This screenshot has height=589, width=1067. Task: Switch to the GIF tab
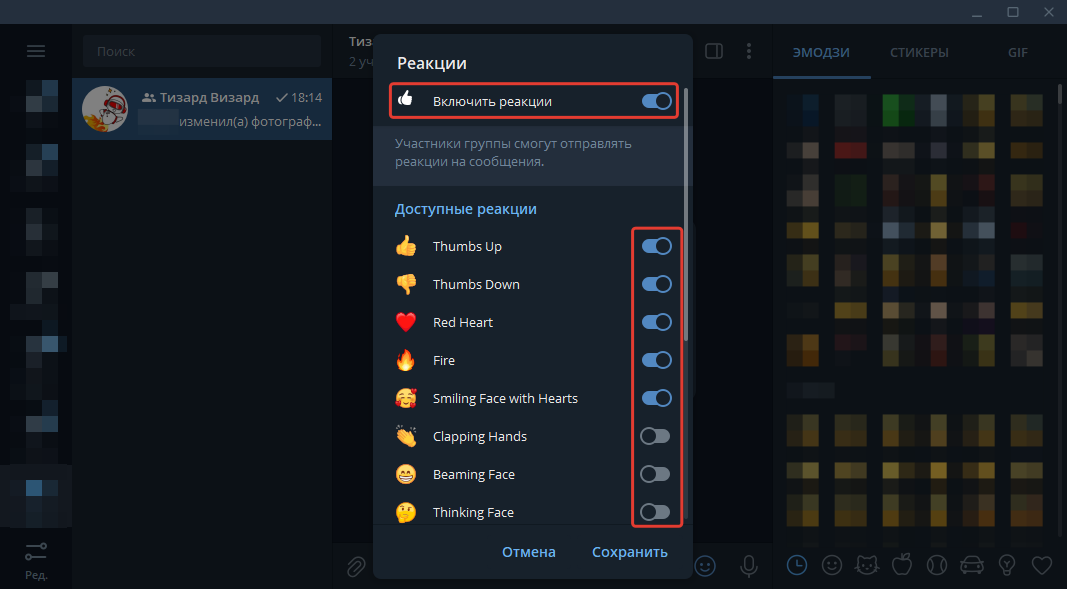1018,52
